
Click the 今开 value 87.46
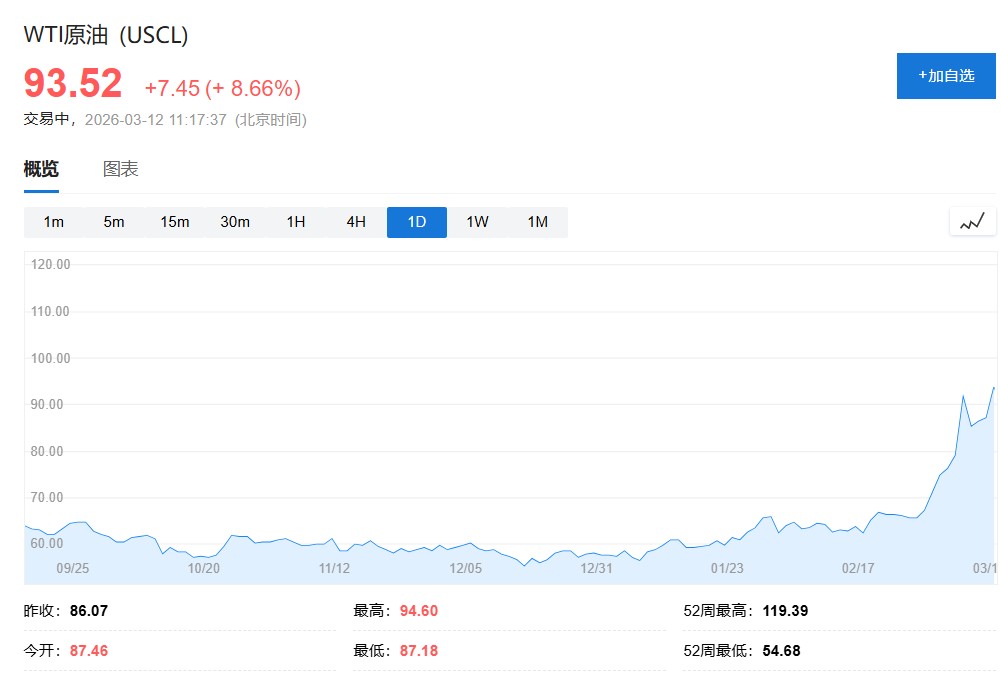click(x=89, y=651)
